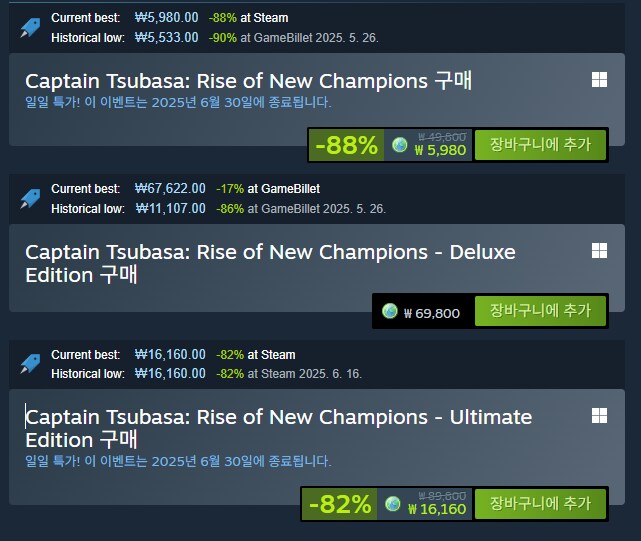Add standard edition to cart for ₩5,980
The height and width of the screenshot is (541, 641).
540,145
